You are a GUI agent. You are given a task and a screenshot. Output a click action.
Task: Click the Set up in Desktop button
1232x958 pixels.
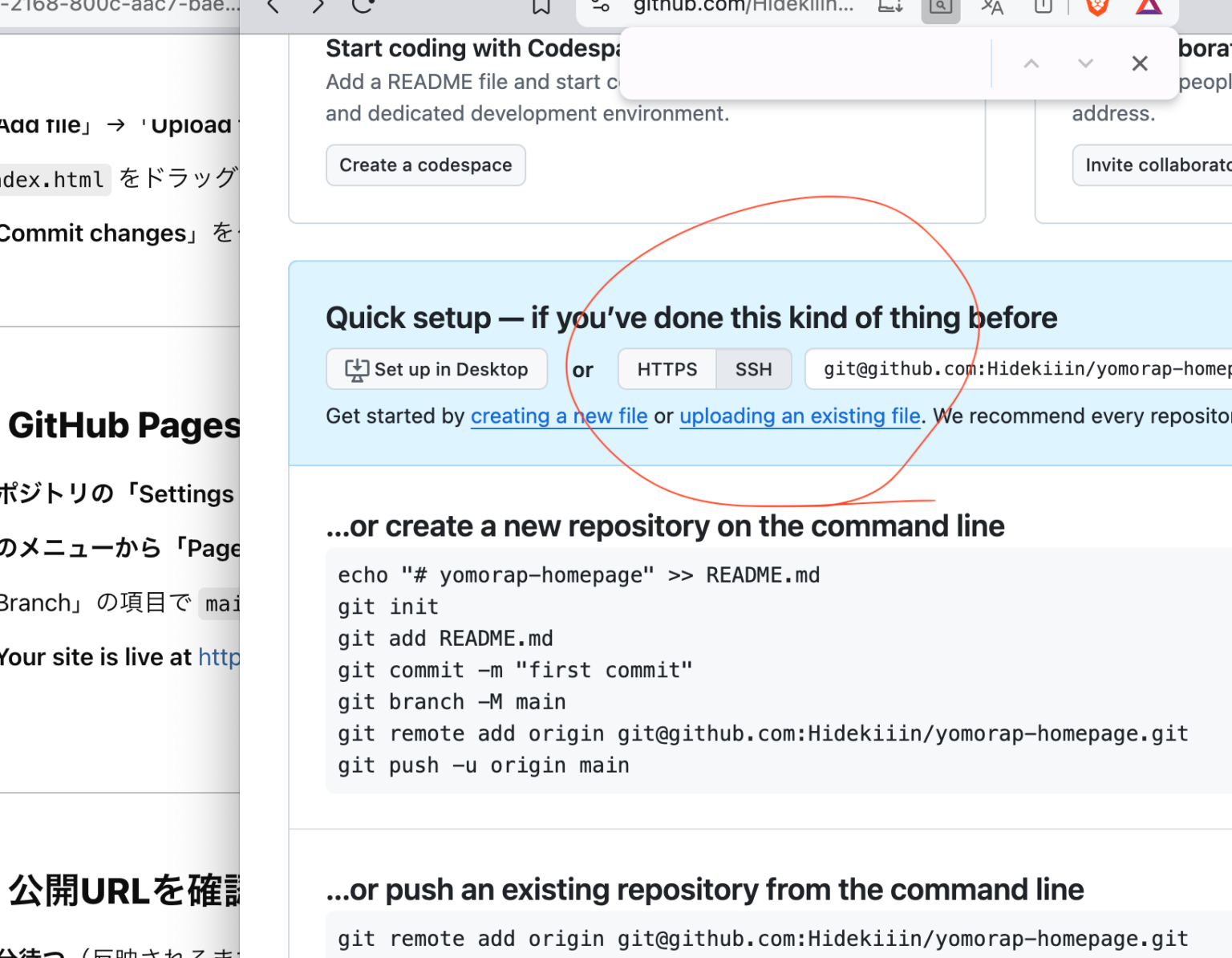tap(436, 369)
